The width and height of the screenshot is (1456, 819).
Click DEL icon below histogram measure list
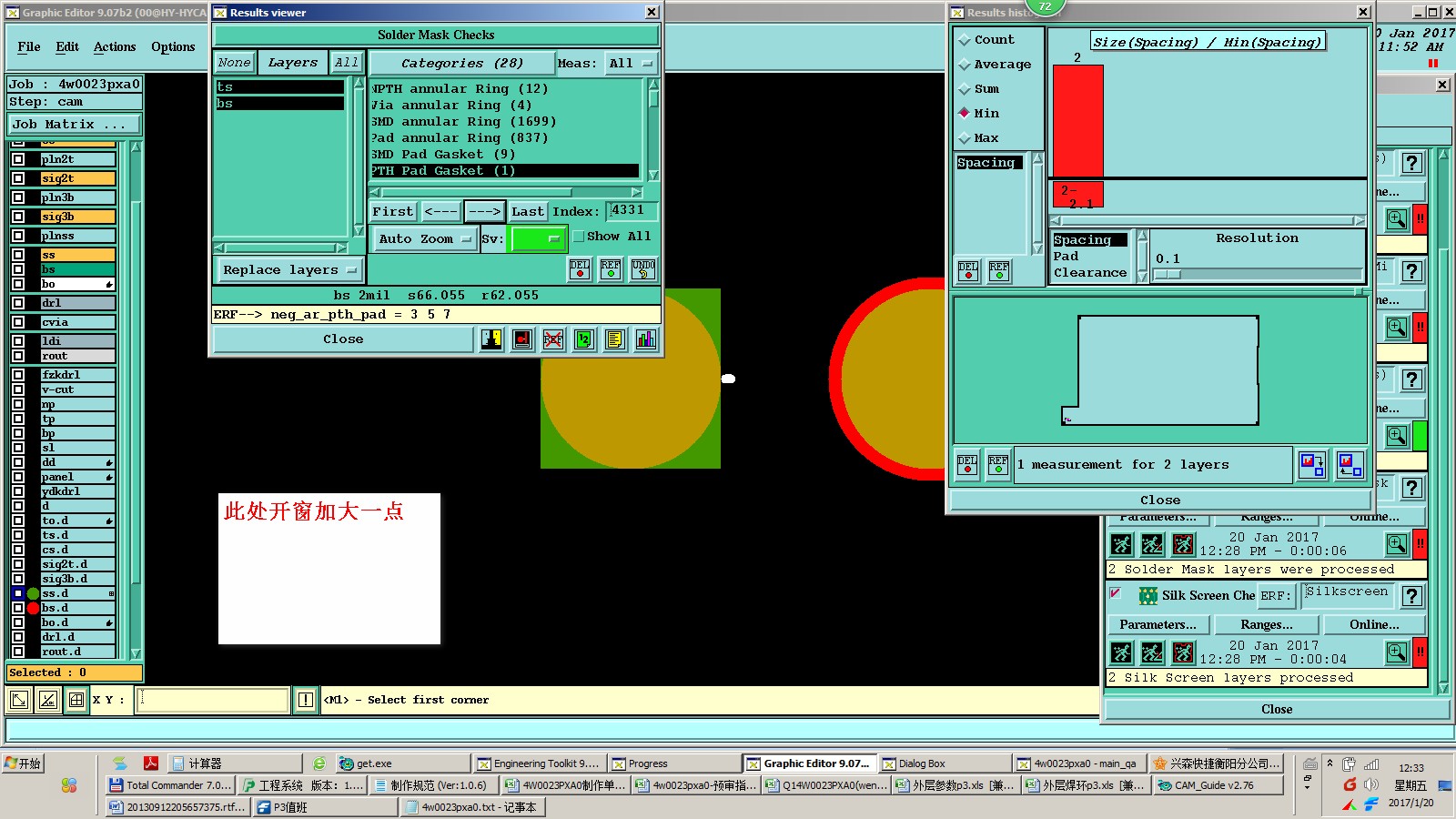(968, 271)
